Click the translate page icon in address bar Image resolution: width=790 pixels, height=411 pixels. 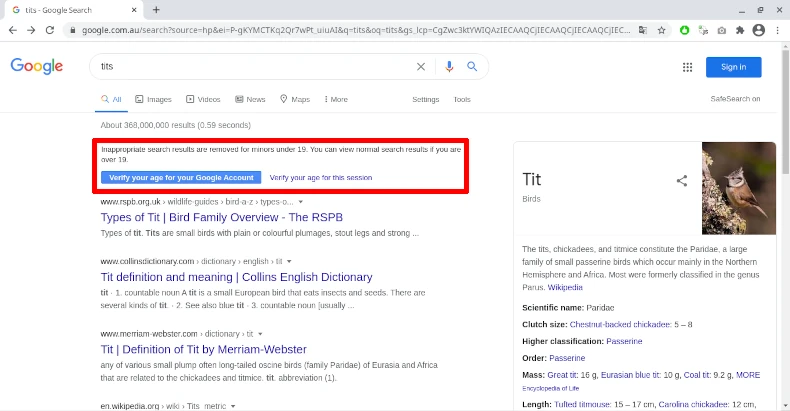coord(643,30)
